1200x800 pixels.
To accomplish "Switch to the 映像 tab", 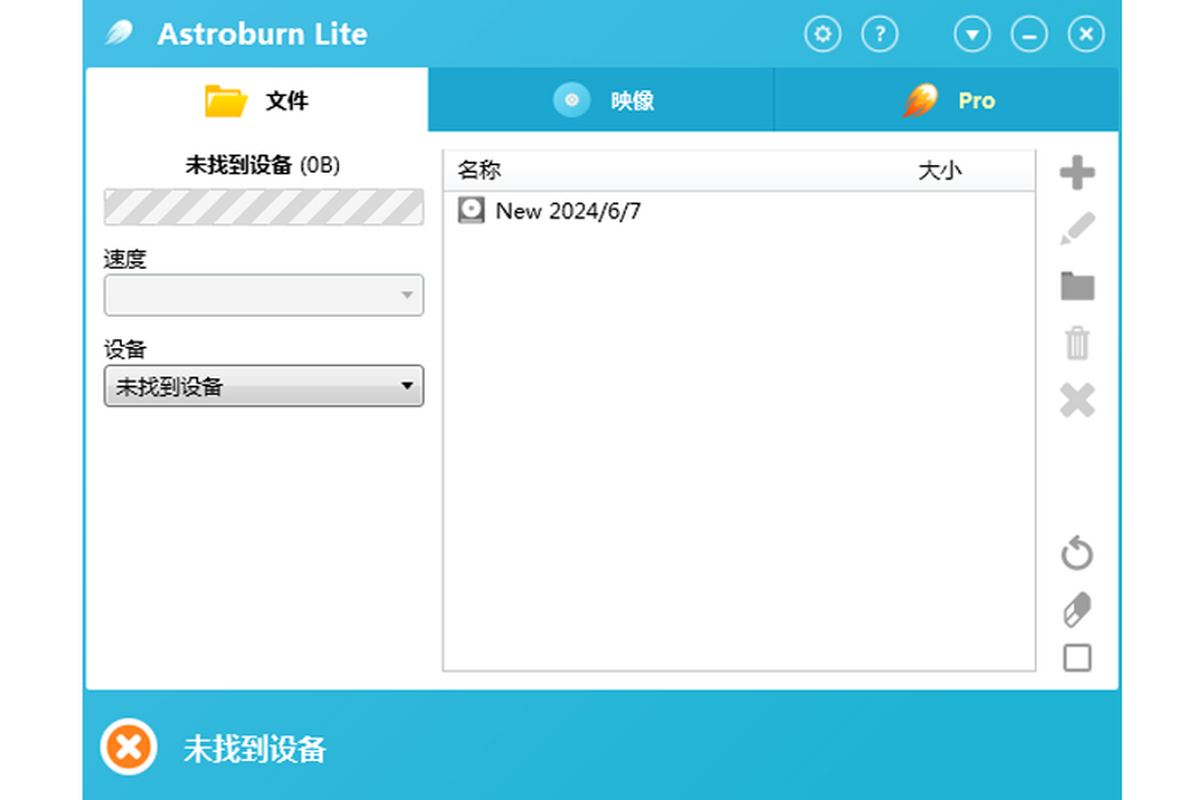I will [x=601, y=100].
